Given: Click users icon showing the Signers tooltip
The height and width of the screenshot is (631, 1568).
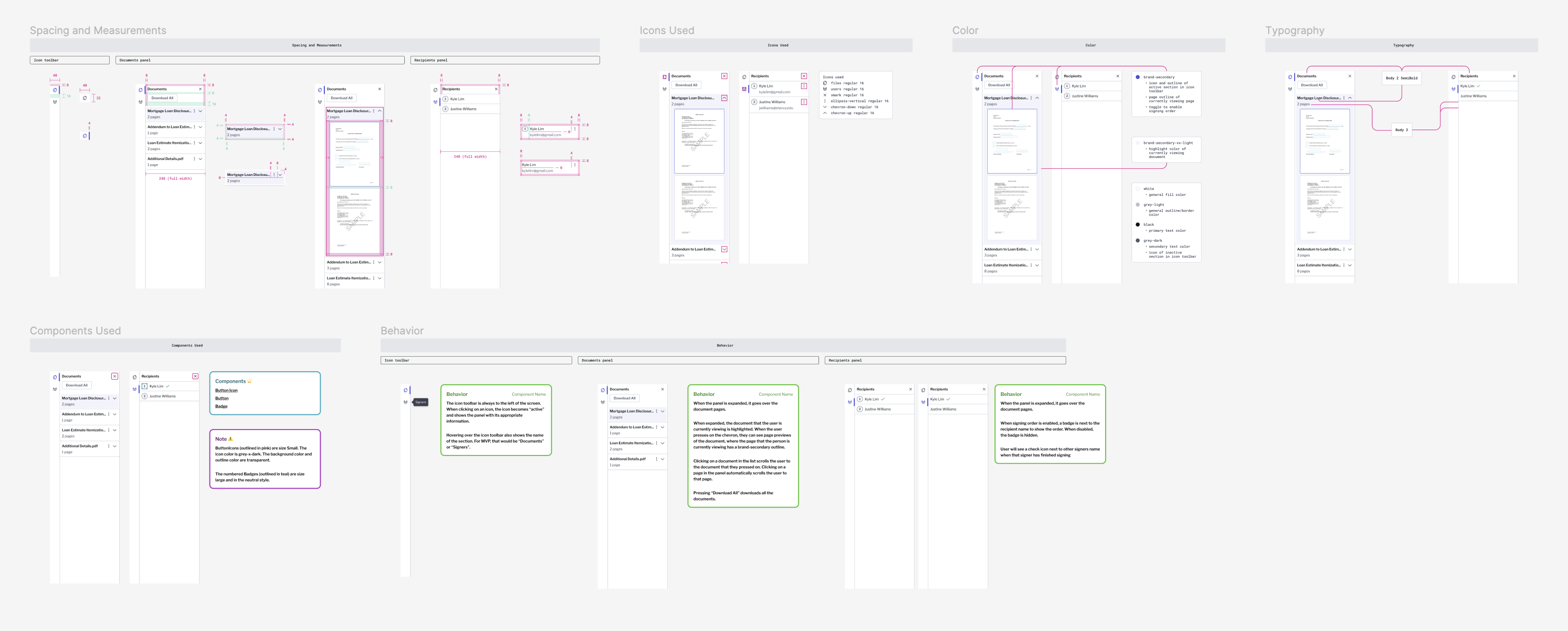Looking at the screenshot, I should [405, 402].
